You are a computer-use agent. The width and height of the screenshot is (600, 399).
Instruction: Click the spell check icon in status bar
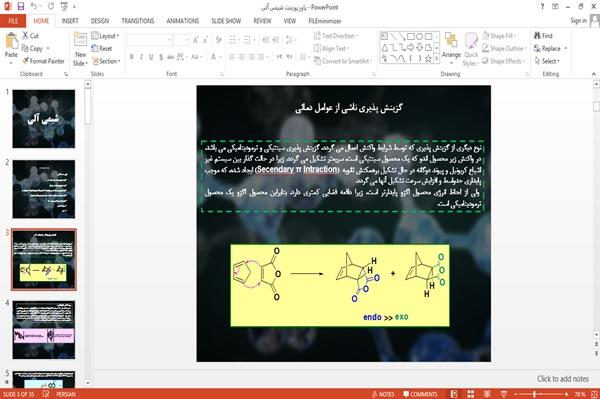(x=46, y=394)
